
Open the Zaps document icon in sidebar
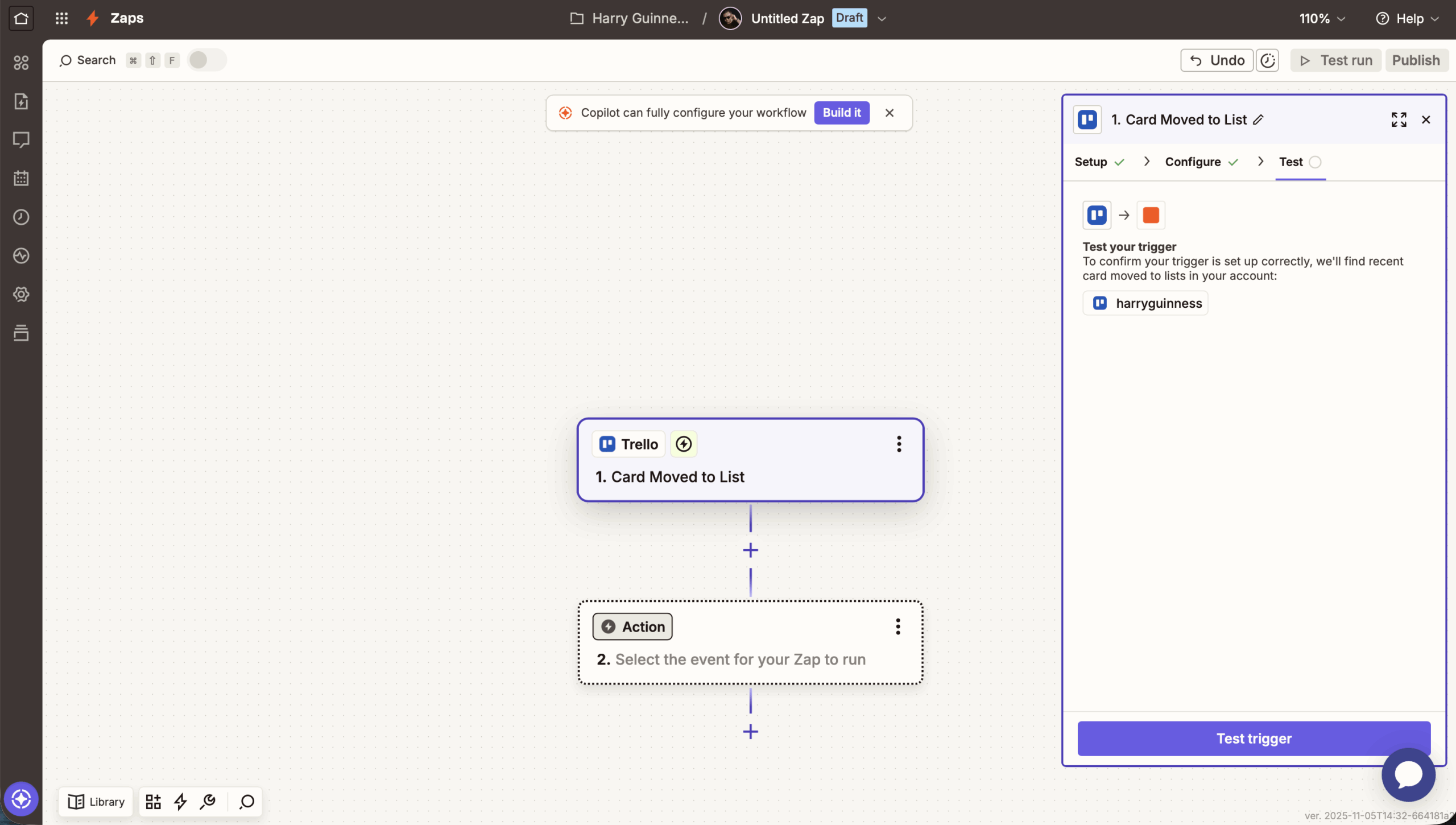click(21, 101)
